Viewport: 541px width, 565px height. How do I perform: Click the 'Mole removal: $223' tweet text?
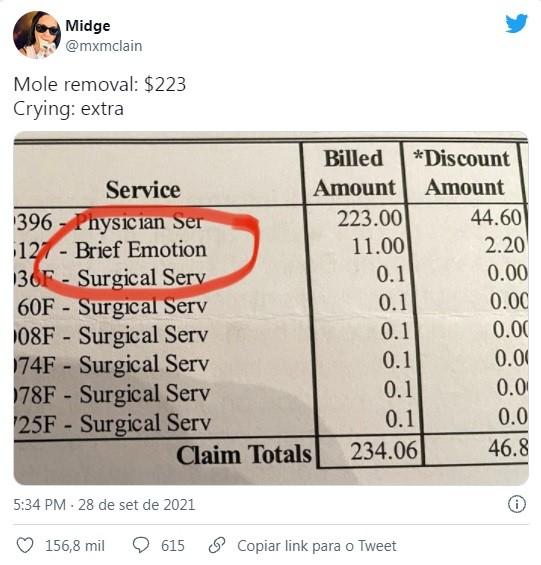point(100,84)
